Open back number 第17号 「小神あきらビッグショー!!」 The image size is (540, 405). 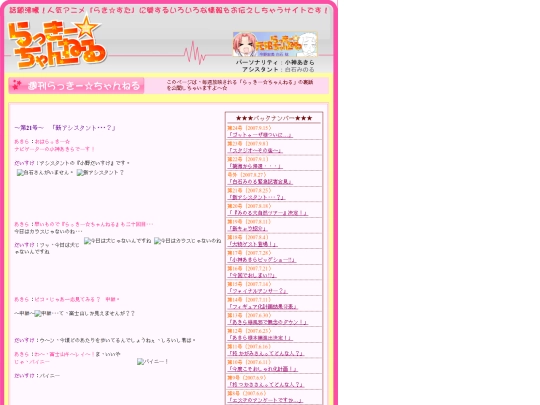[x=262, y=260]
